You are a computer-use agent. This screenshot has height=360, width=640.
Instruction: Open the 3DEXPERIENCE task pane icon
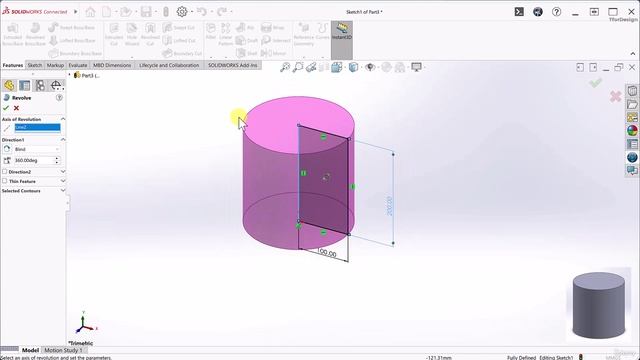coord(632,157)
